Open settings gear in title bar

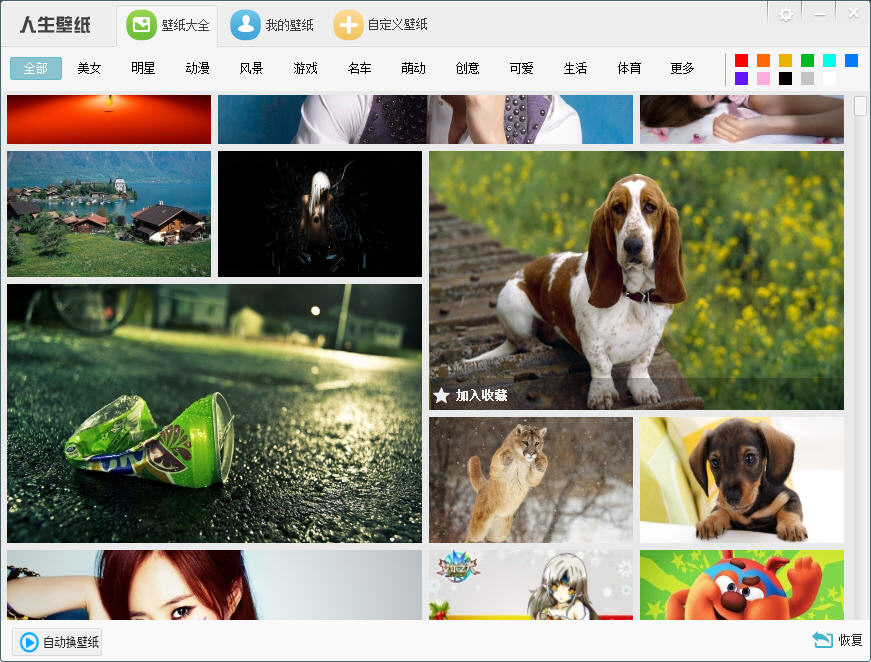(786, 14)
